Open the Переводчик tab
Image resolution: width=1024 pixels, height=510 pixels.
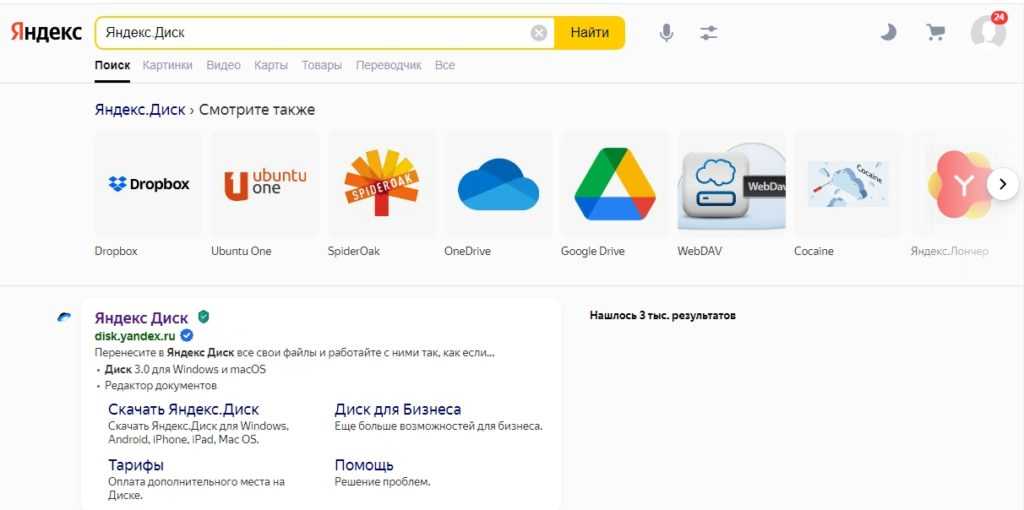(388, 65)
